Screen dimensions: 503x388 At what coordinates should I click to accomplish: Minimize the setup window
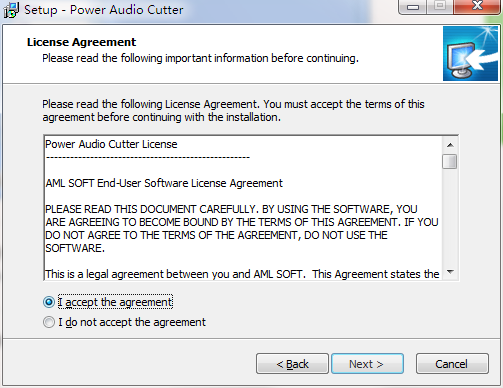pos(413,7)
